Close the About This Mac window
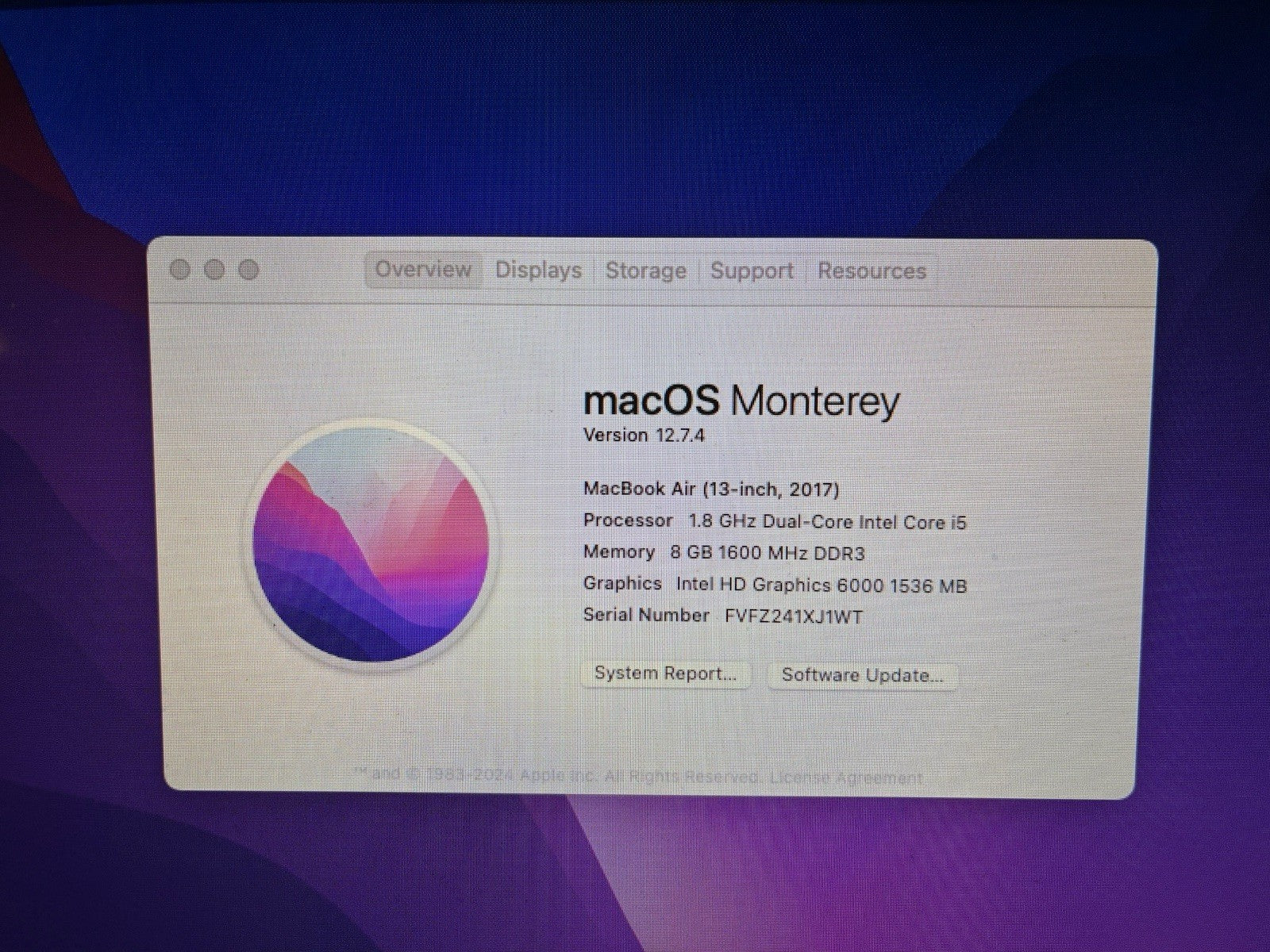Image resolution: width=1270 pixels, height=952 pixels. [x=180, y=270]
